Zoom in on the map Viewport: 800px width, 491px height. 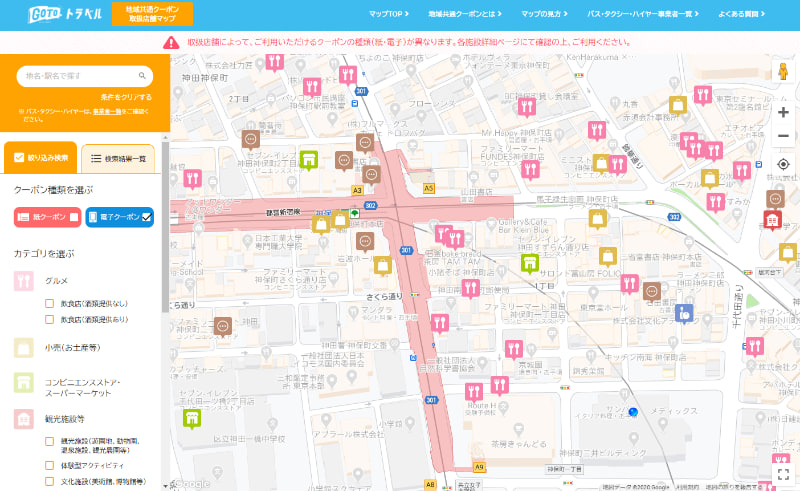tap(783, 112)
